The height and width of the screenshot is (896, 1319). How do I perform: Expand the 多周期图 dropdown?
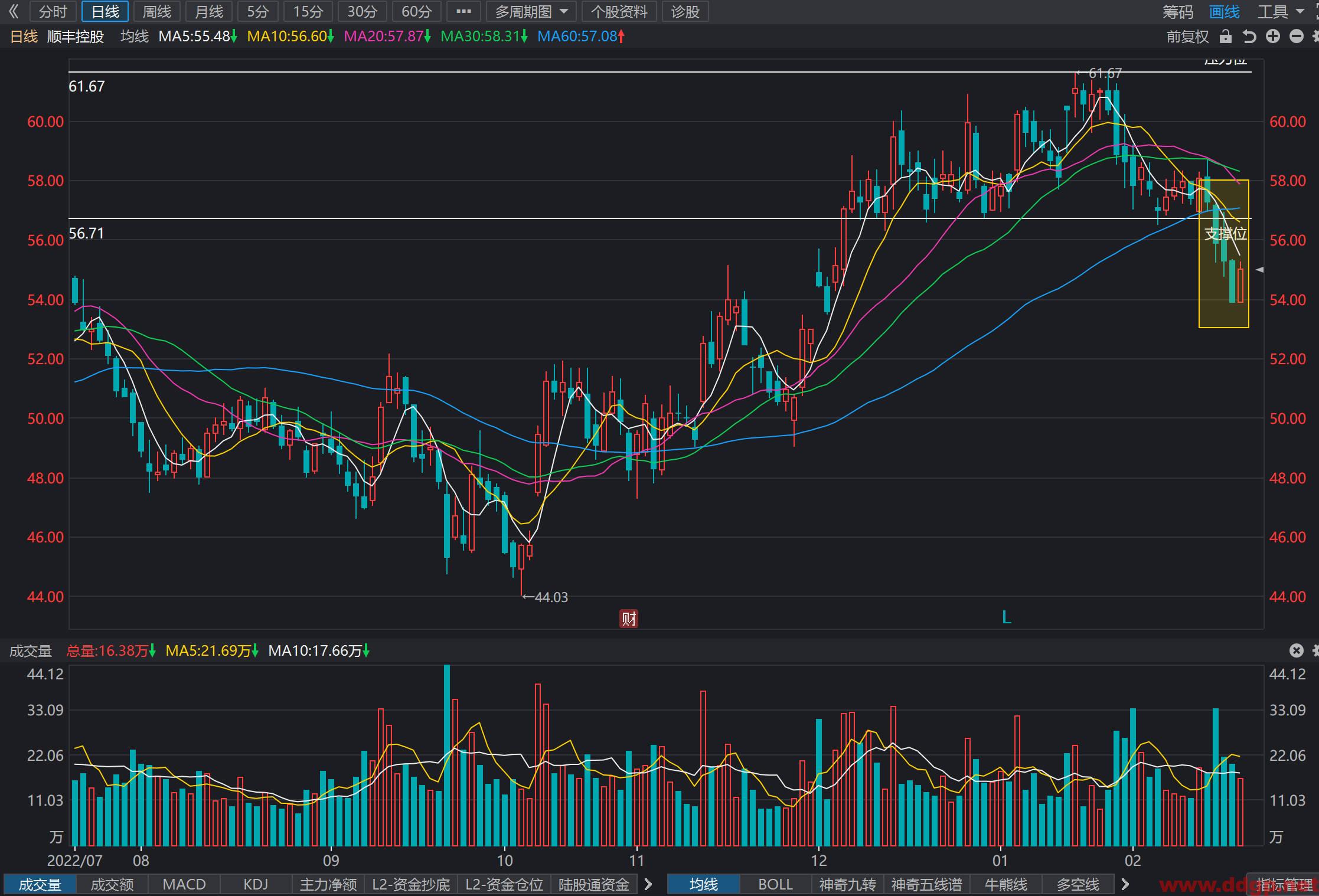point(531,11)
